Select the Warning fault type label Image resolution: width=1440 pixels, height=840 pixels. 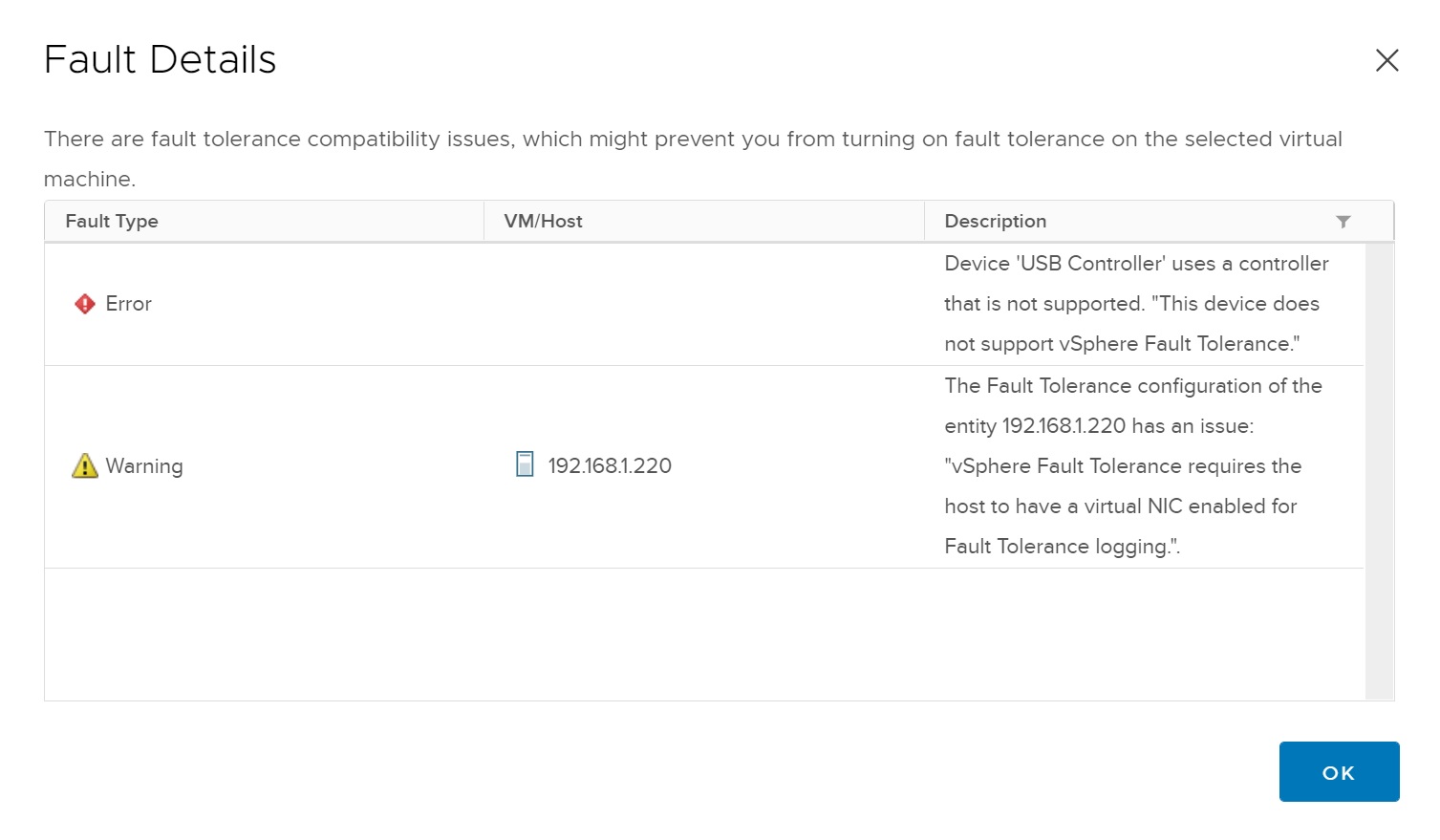coord(144,466)
